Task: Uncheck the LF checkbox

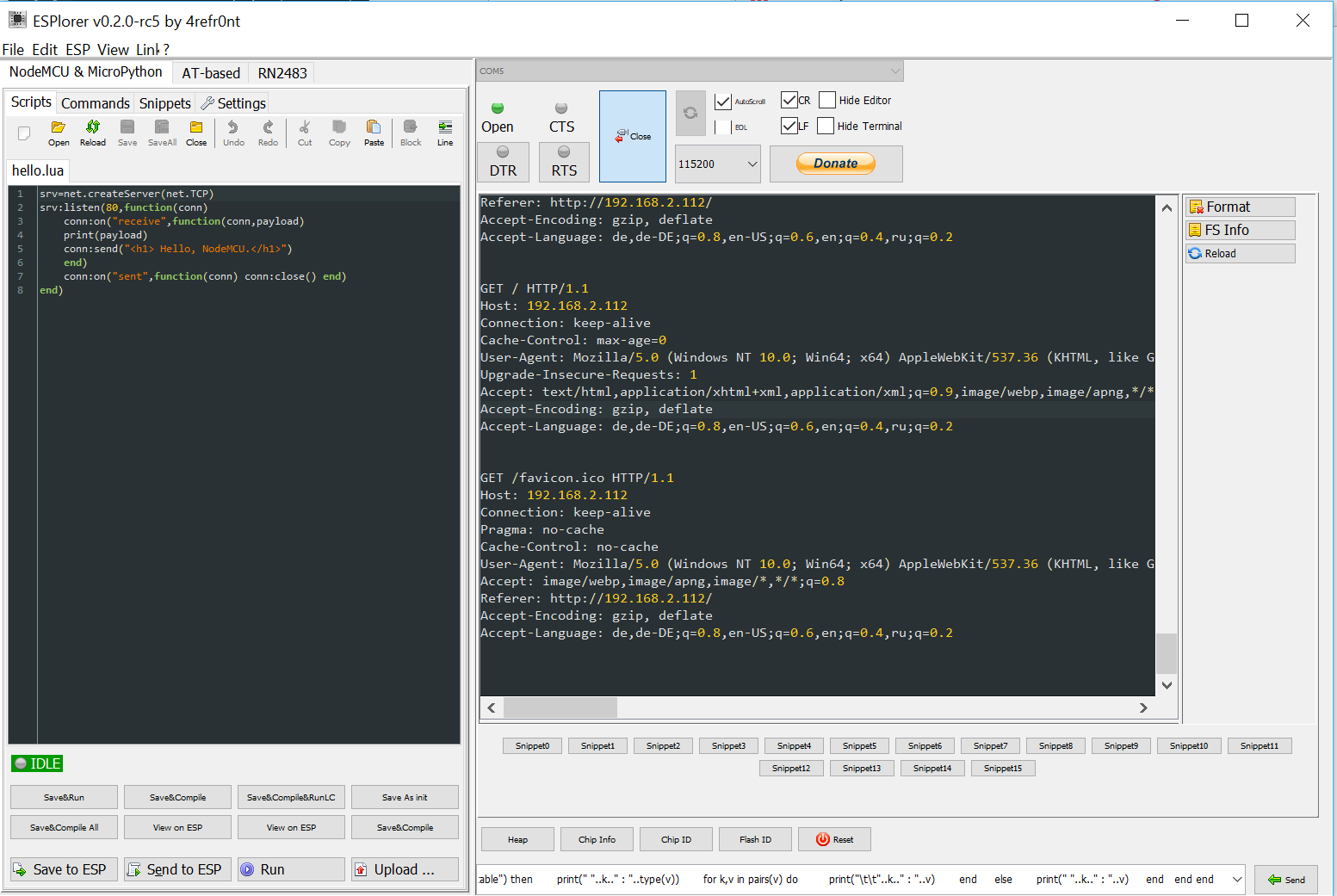Action: tap(789, 126)
